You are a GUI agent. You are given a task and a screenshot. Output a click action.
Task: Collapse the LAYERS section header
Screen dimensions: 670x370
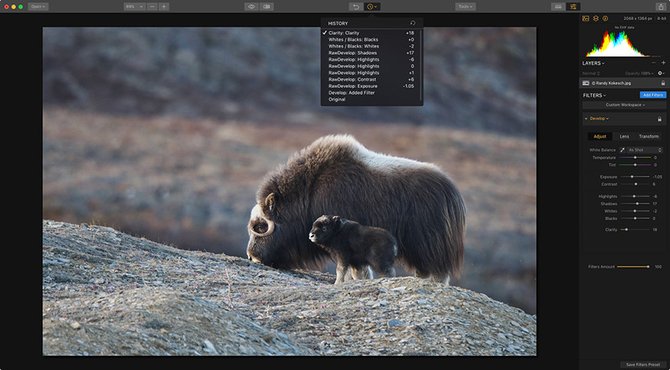(x=594, y=63)
